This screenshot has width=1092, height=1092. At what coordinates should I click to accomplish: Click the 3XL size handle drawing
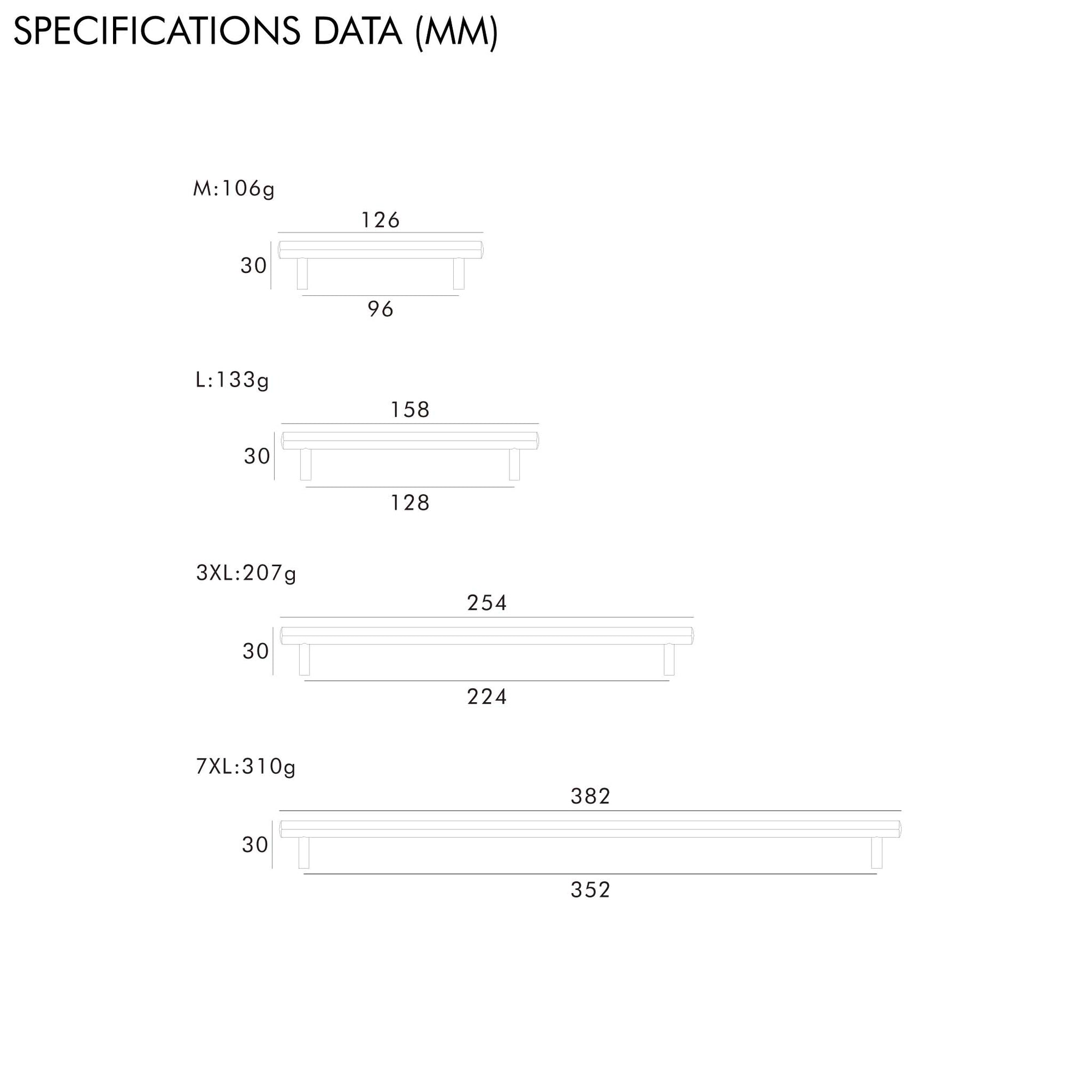coord(486,636)
